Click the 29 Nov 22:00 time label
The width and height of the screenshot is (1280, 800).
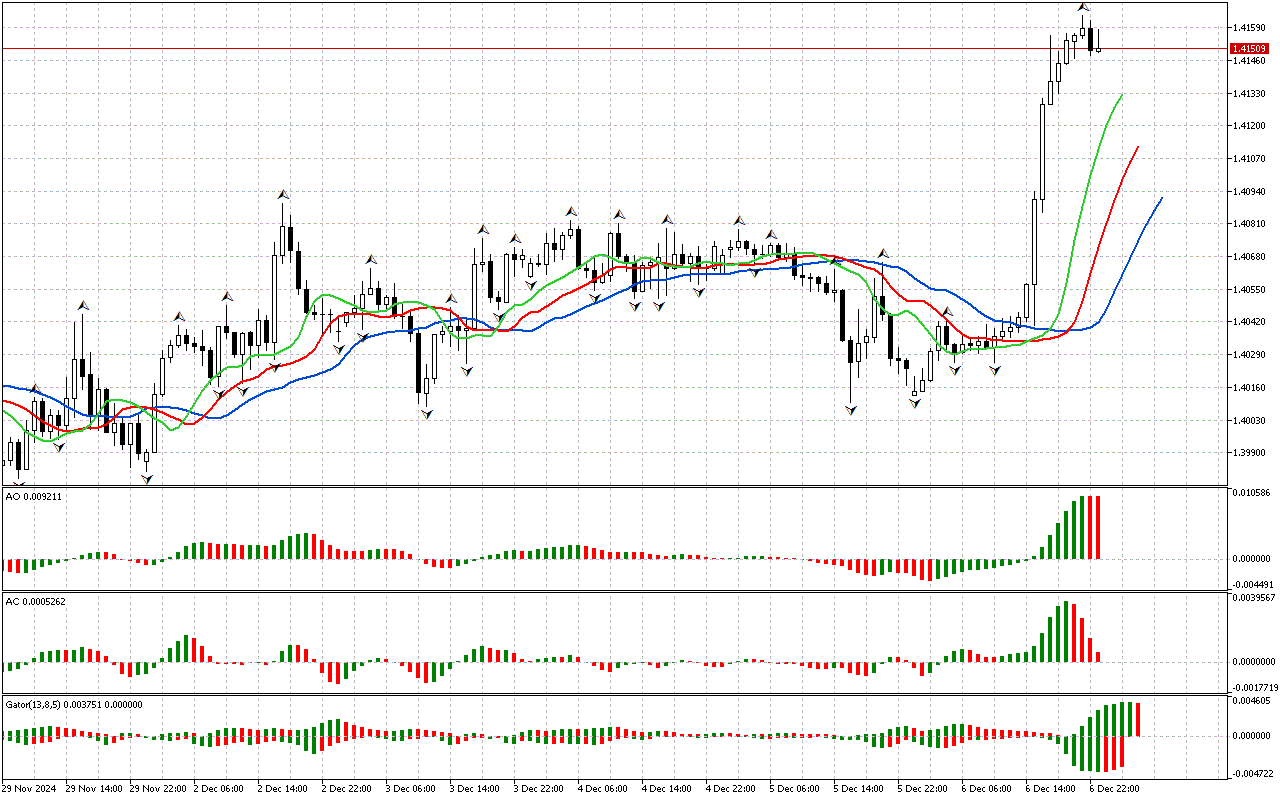[x=159, y=788]
